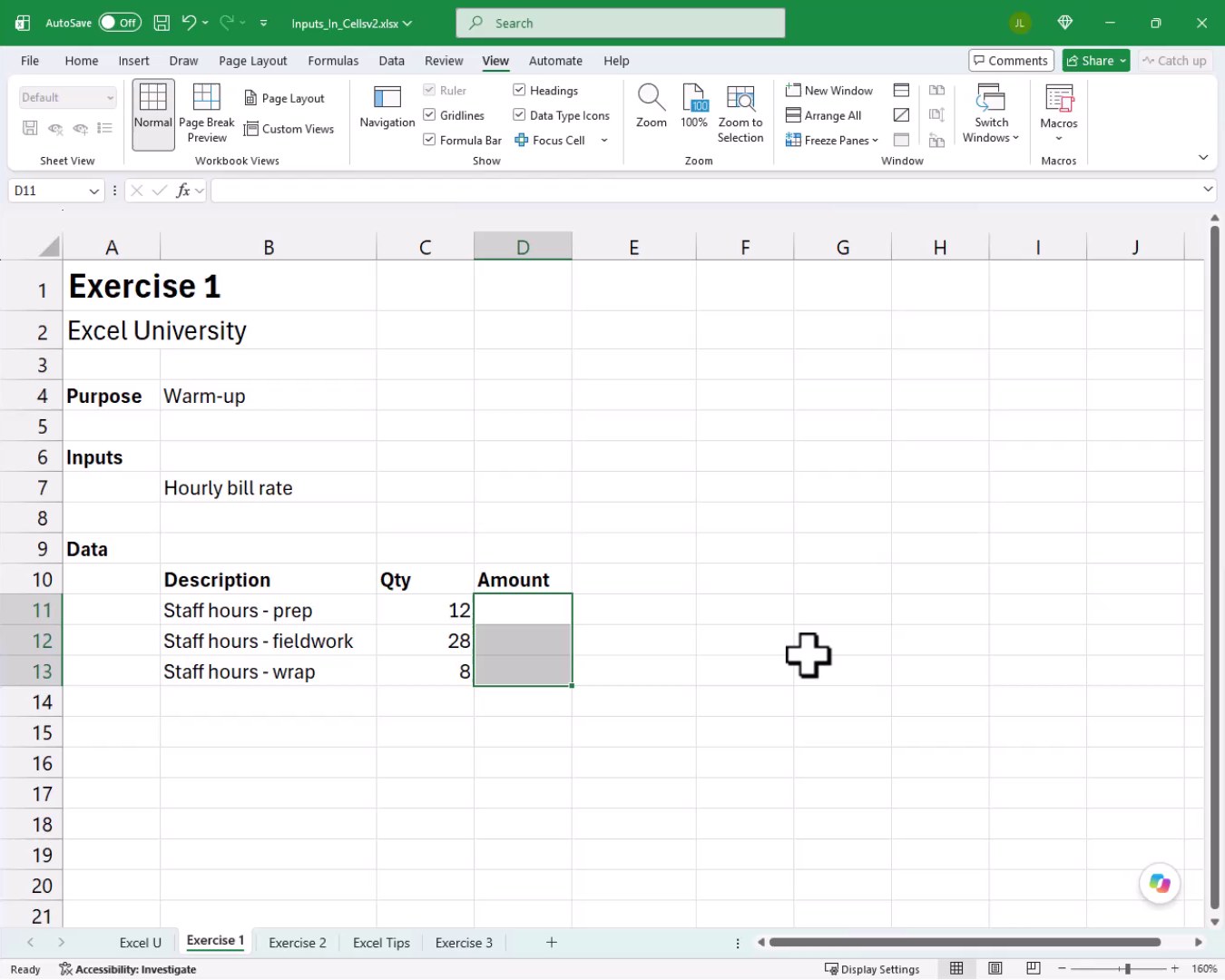Click Accessibility: Investigate in status bar
The height and width of the screenshot is (980, 1225).
coord(128,969)
